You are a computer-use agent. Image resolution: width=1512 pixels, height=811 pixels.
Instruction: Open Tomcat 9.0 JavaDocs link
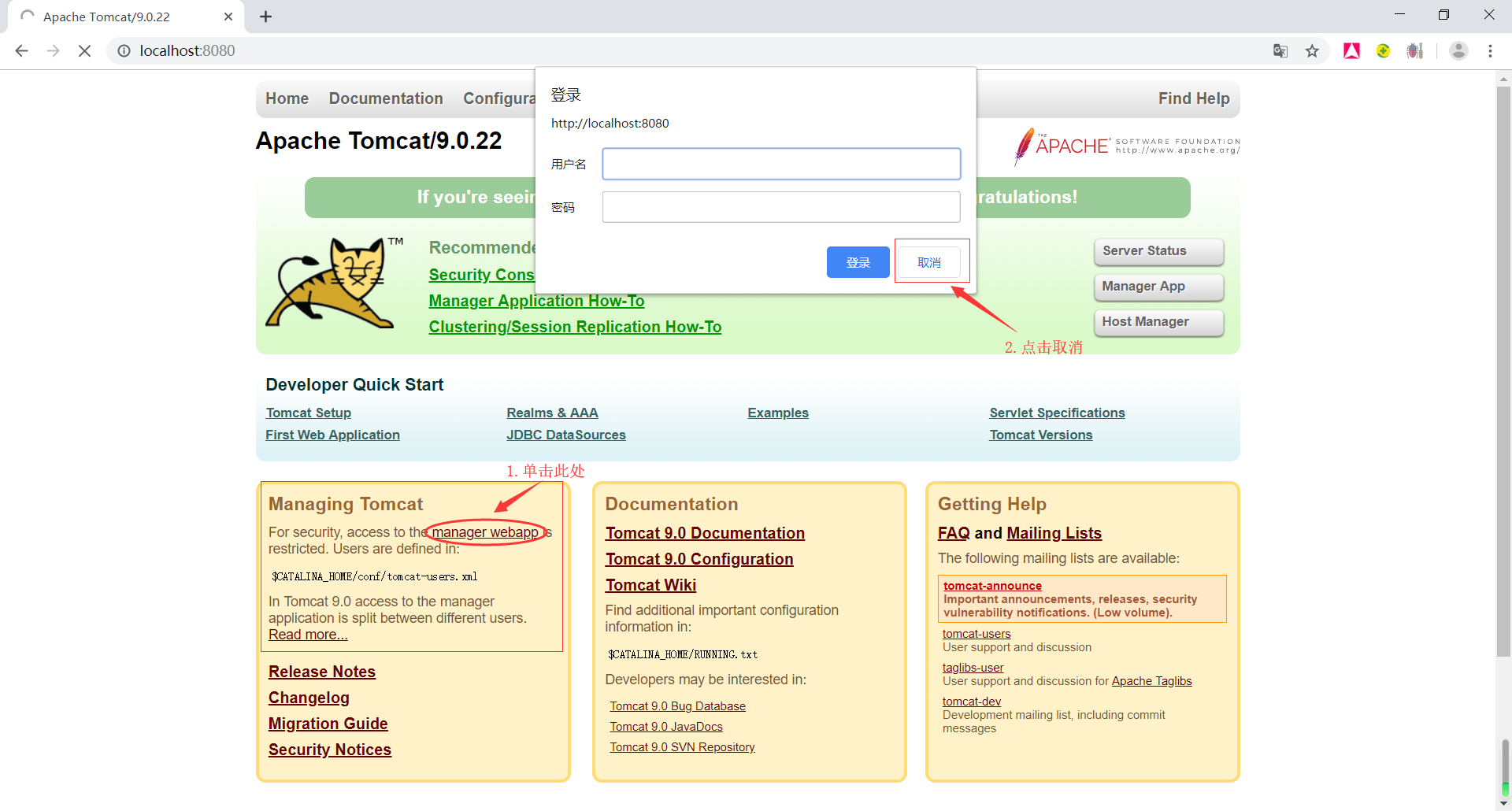tap(666, 727)
